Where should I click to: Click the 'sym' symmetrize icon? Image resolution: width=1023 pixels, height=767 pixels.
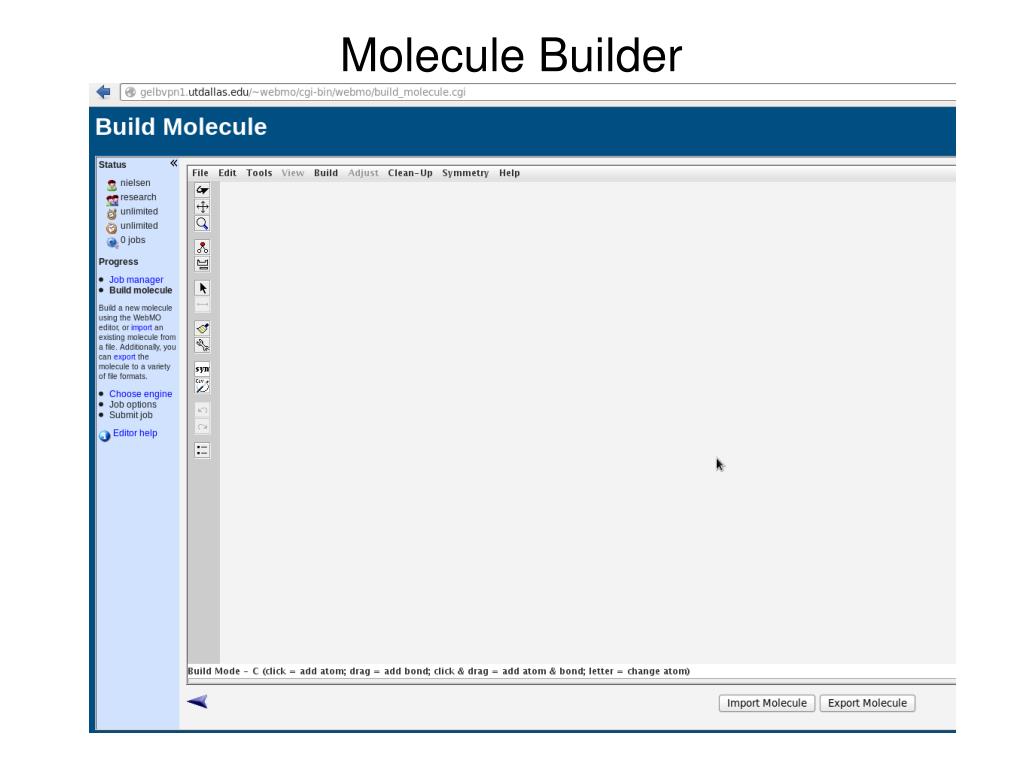click(x=202, y=369)
